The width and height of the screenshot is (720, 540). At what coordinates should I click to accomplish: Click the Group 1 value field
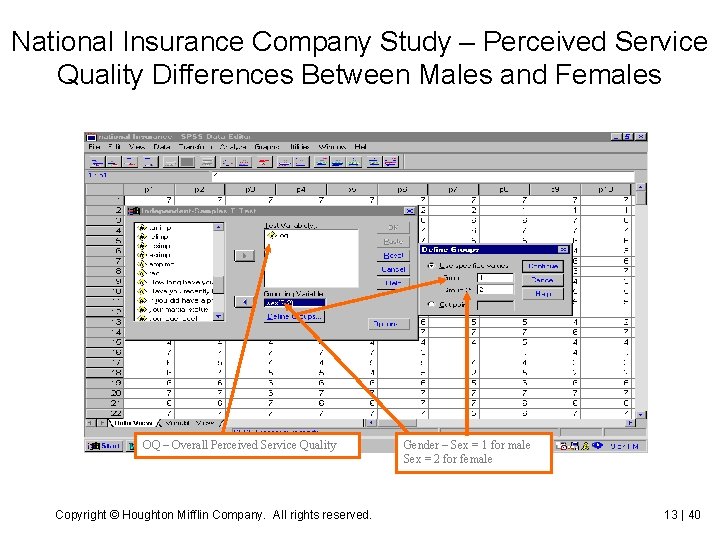coord(495,278)
